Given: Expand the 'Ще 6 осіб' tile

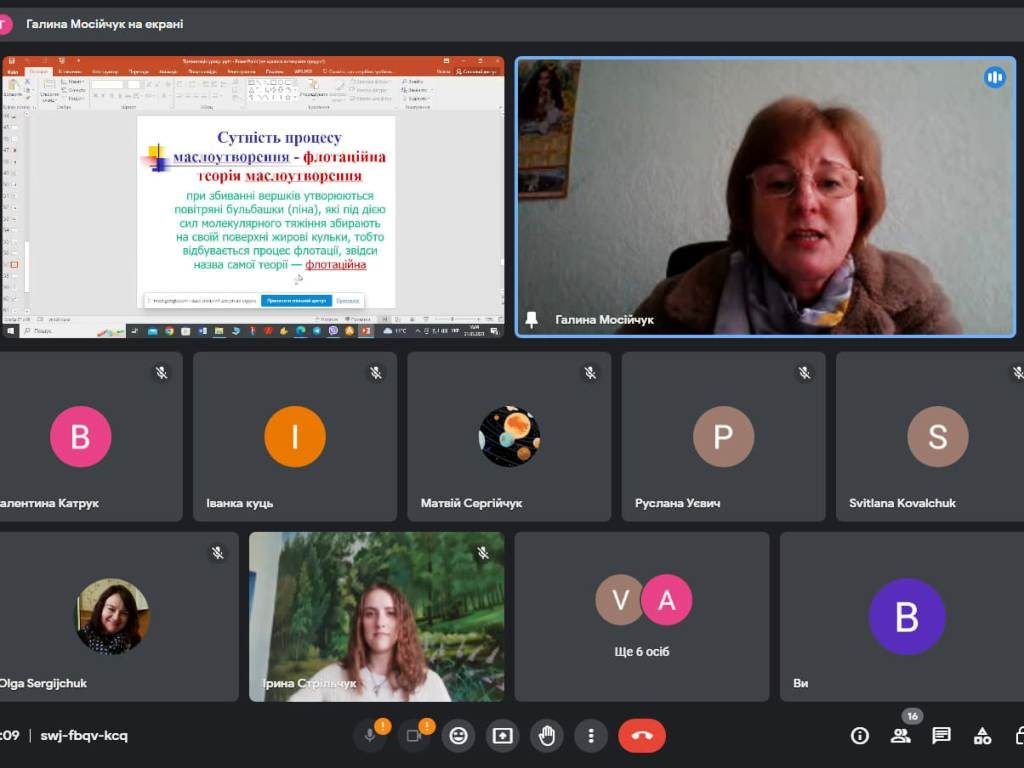Looking at the screenshot, I should [x=642, y=617].
